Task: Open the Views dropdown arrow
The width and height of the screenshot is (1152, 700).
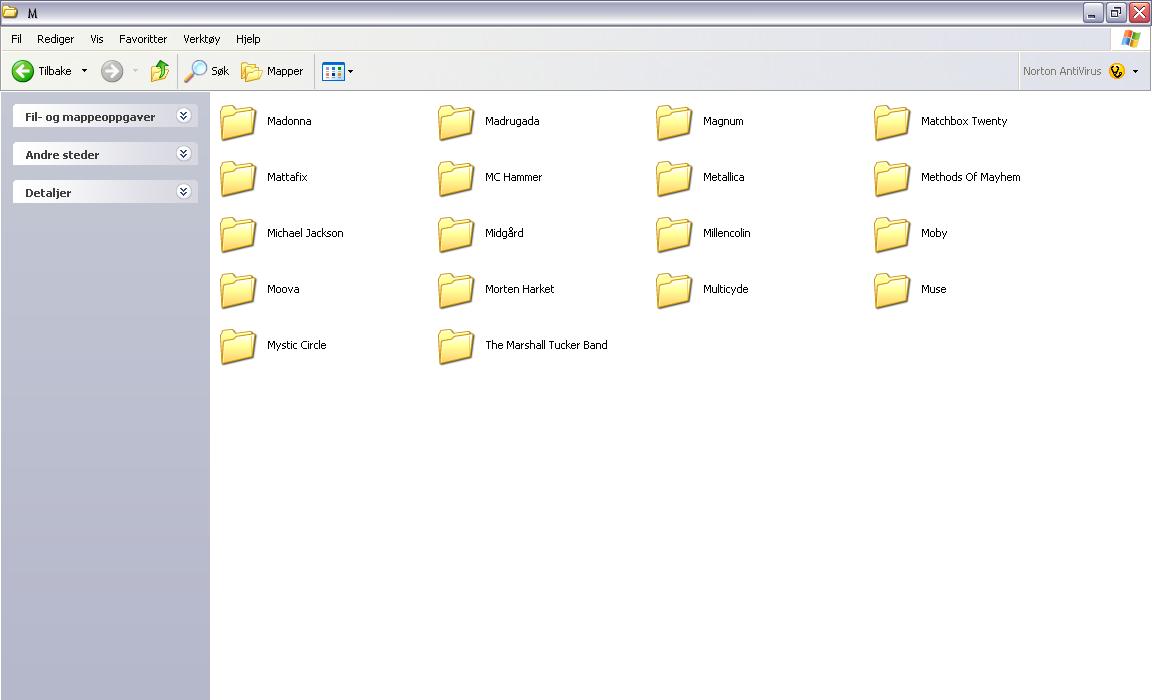Action: click(350, 71)
